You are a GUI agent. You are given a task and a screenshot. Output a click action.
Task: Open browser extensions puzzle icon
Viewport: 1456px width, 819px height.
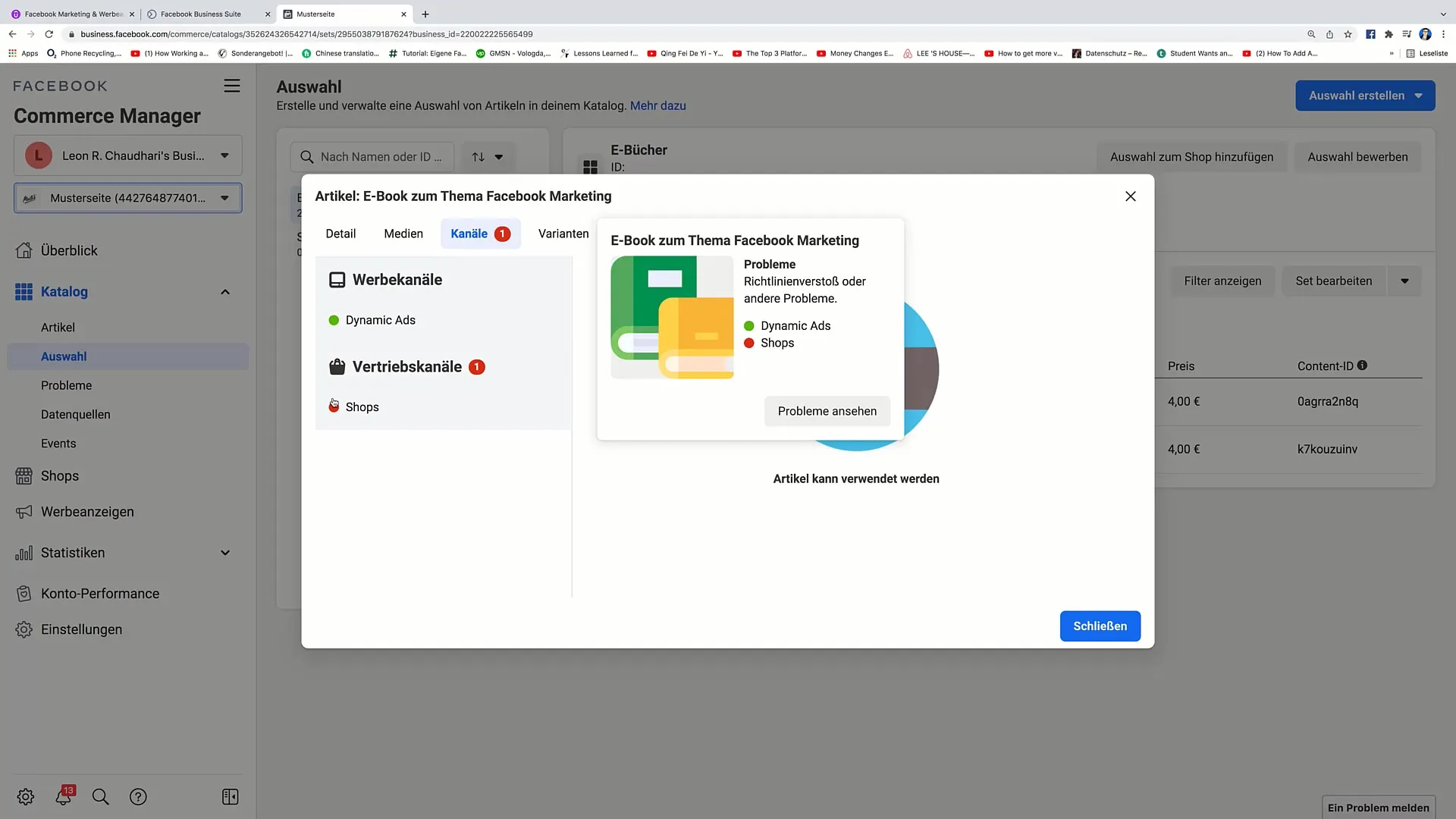[1389, 34]
